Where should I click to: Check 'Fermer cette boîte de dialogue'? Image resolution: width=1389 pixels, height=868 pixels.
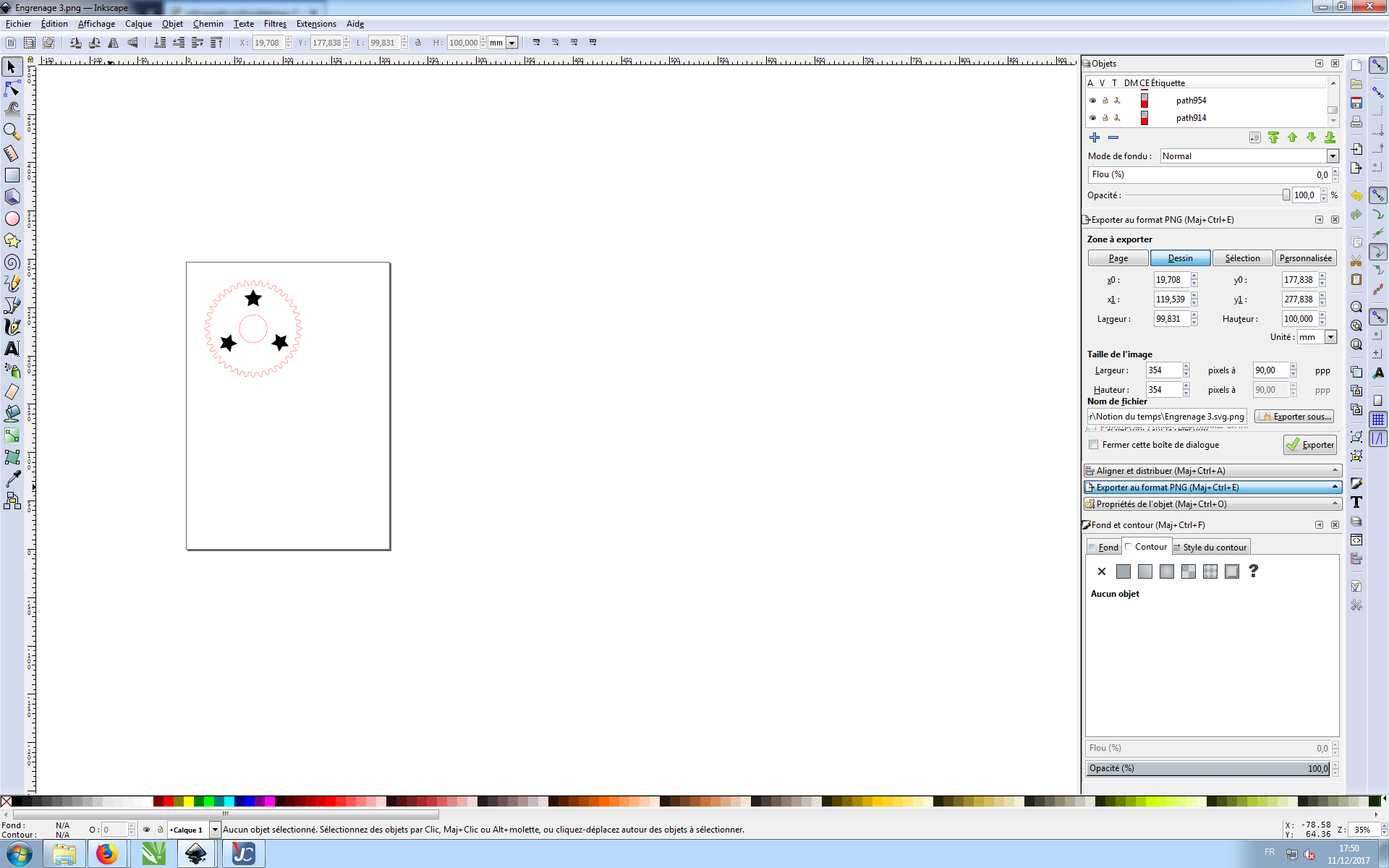click(1094, 445)
